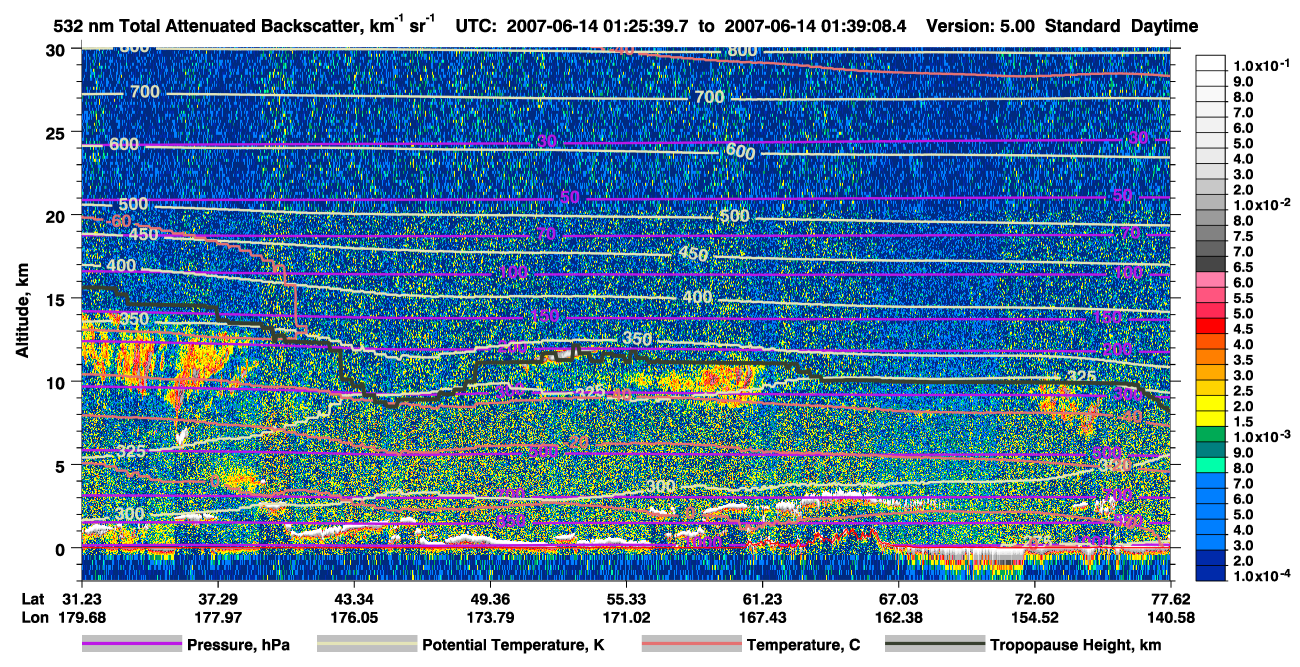The image size is (1300, 667).
Task: Click latitude value '72.60'
Action: 1034,597
